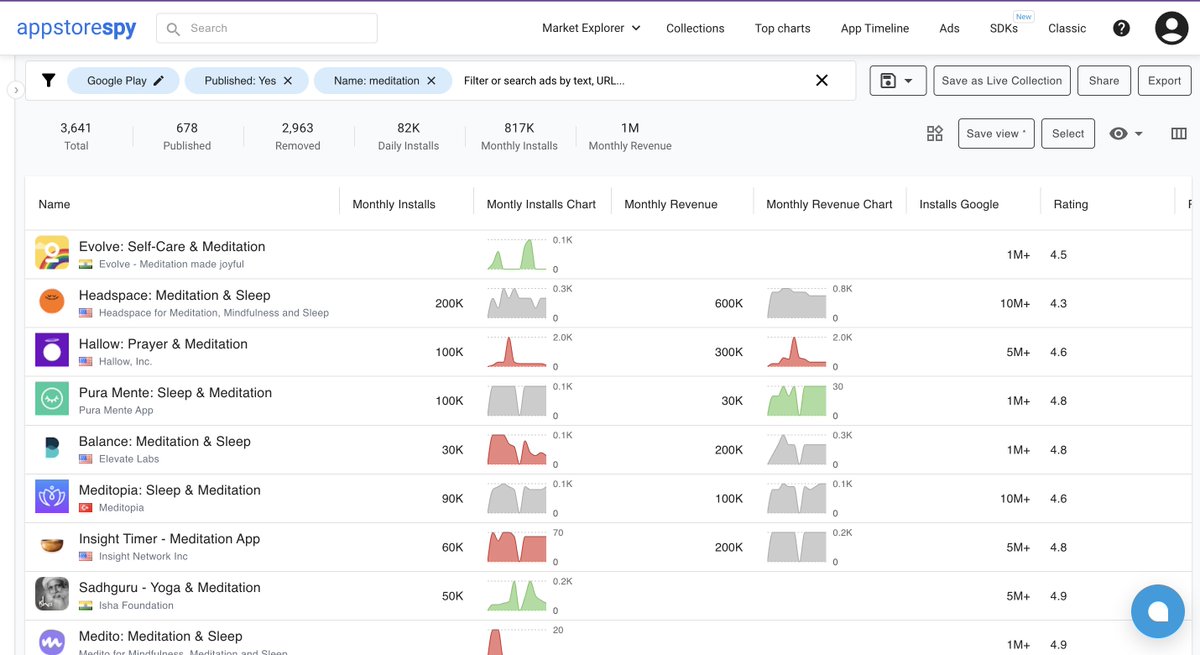Viewport: 1200px width, 655px height.
Task: Click Isha Foundation publisher name
Action: (136, 606)
